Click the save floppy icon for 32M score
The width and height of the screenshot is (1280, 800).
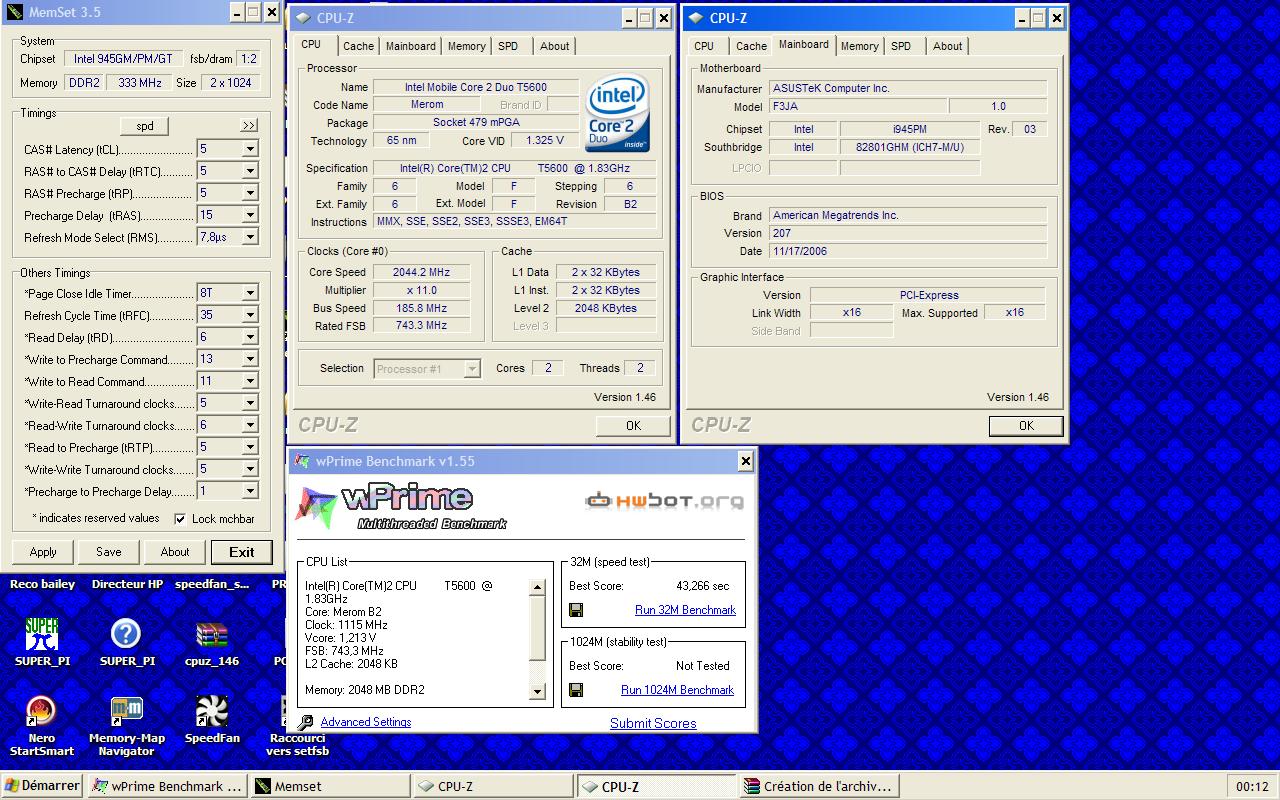[x=576, y=610]
